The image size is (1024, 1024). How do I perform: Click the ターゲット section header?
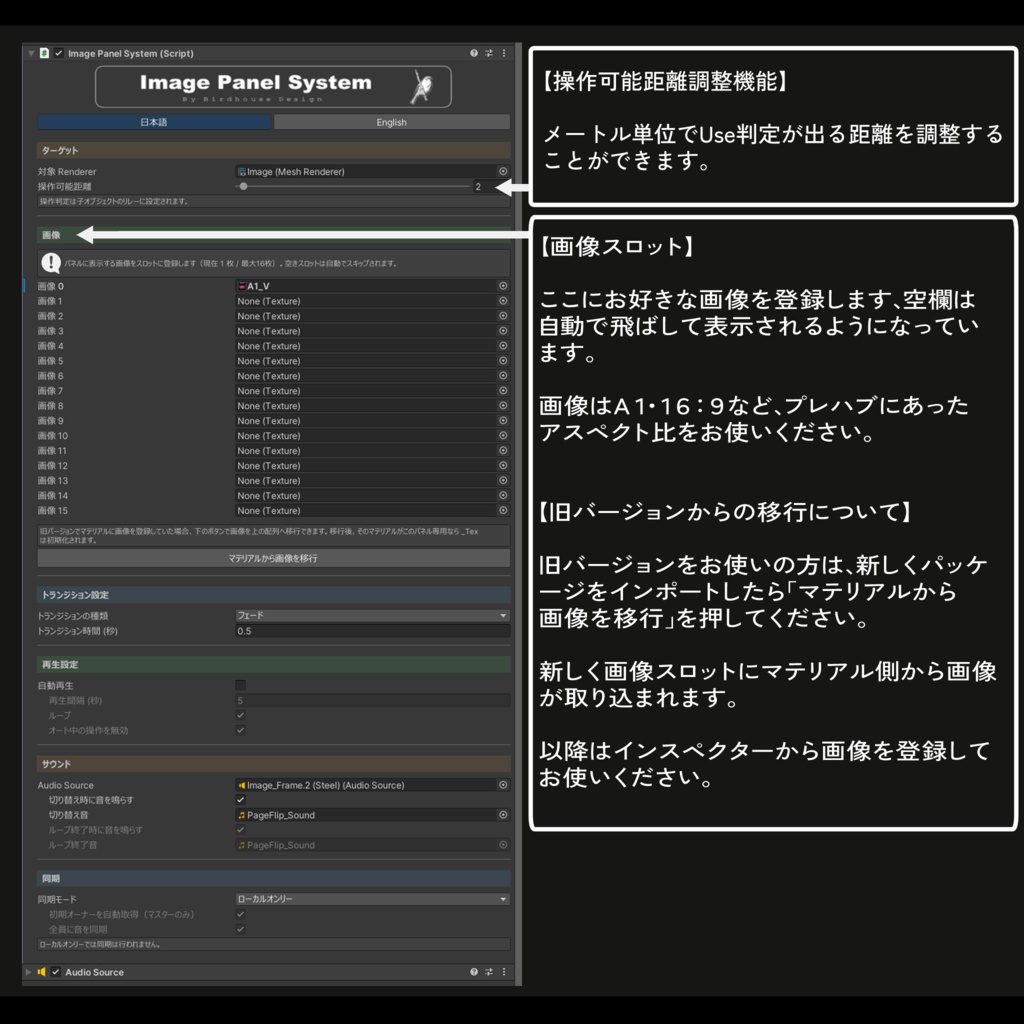pos(274,150)
